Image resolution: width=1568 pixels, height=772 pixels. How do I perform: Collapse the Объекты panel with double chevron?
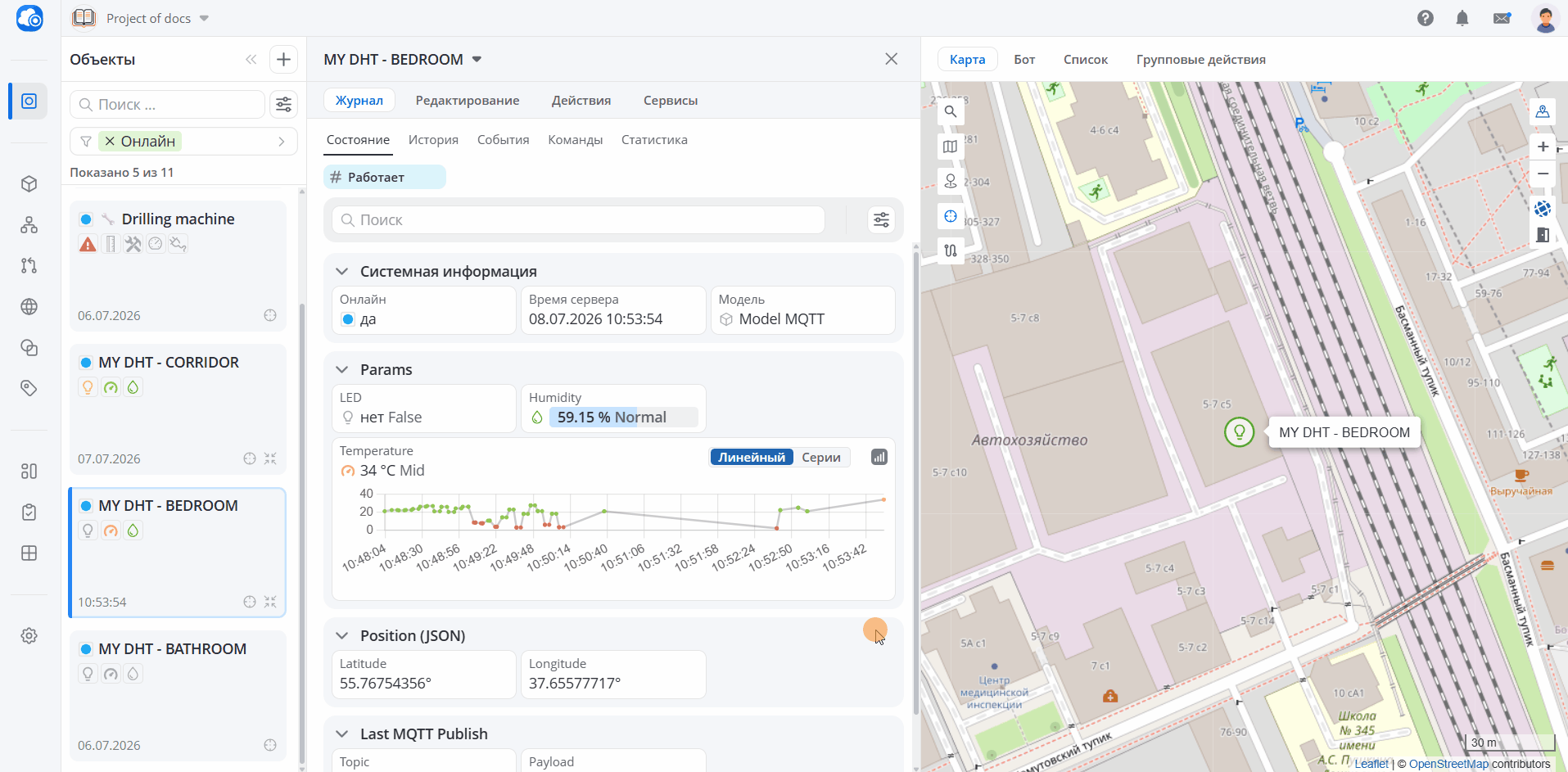tap(251, 59)
